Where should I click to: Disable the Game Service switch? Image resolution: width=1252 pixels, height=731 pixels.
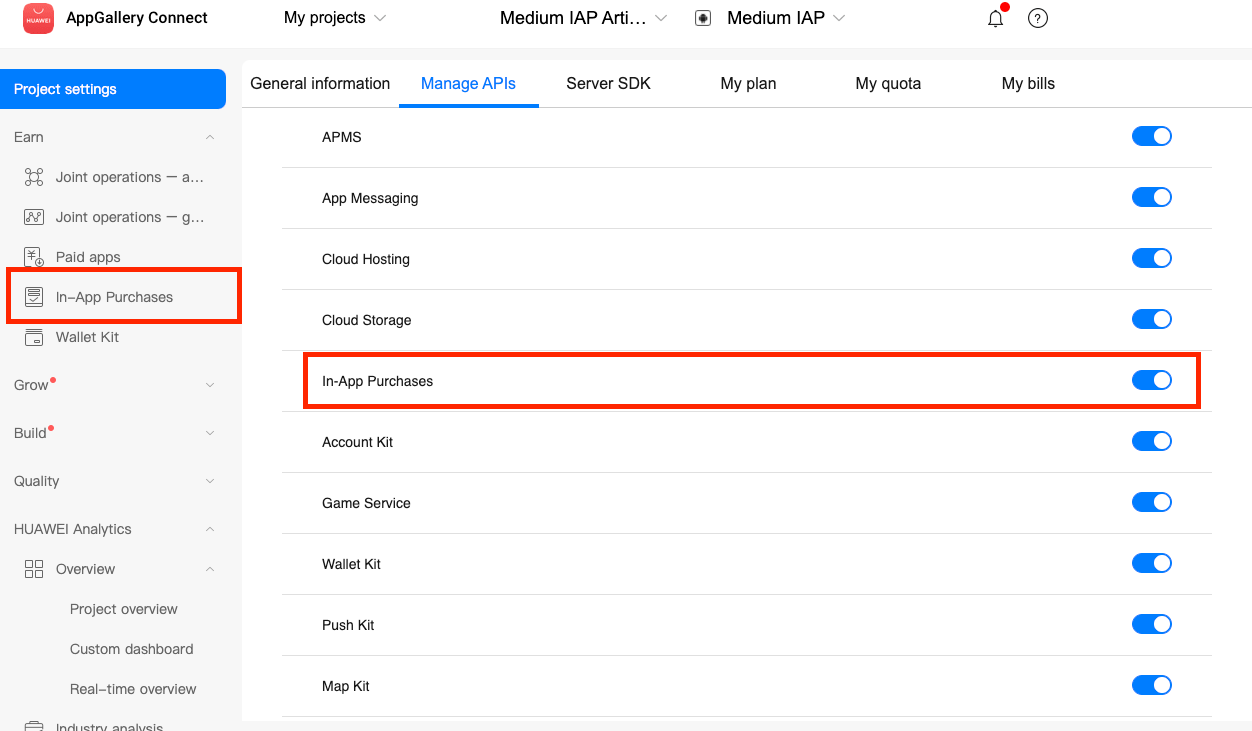point(1152,502)
